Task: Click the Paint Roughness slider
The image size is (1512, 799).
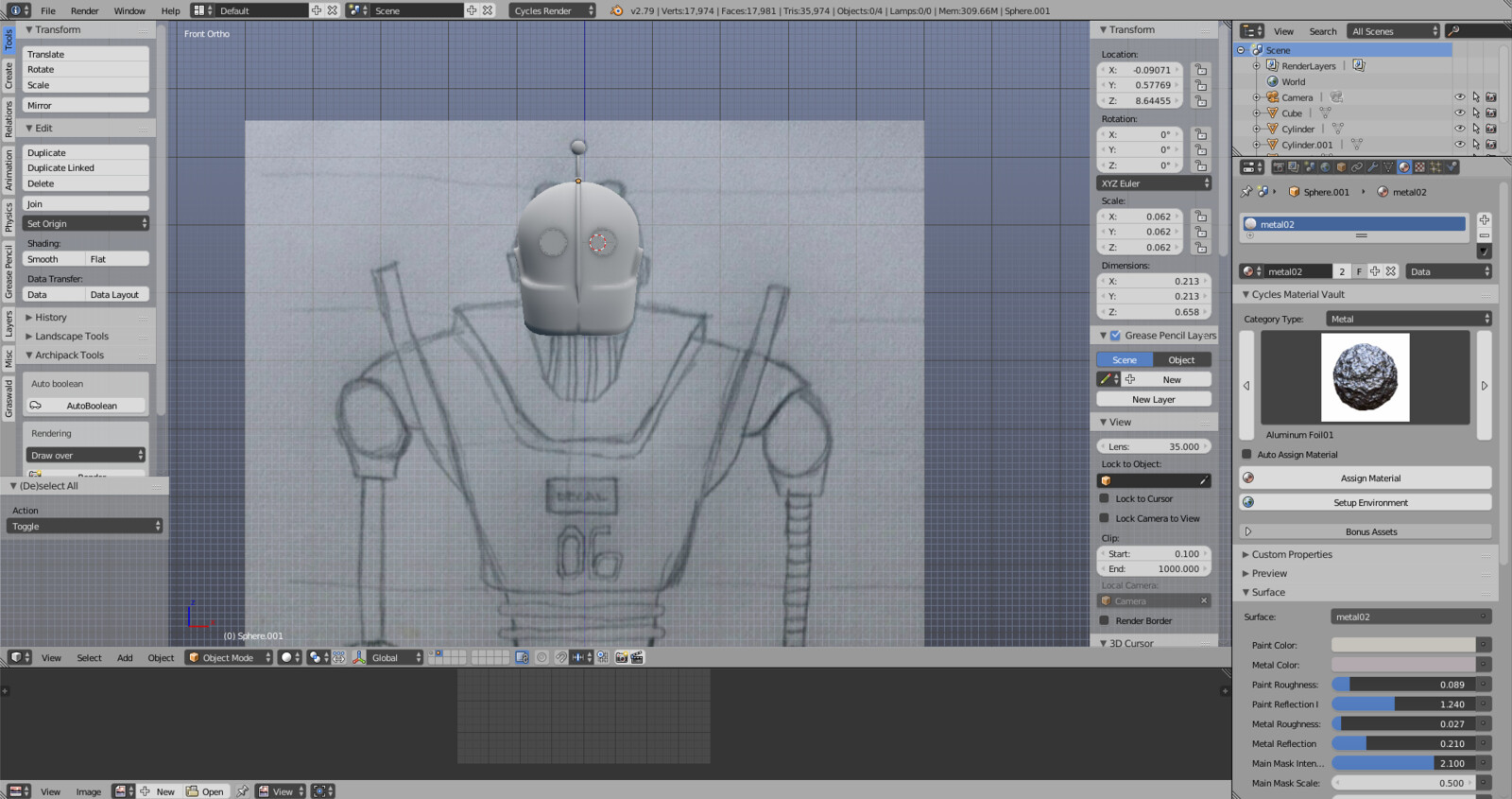Action: click(1403, 685)
